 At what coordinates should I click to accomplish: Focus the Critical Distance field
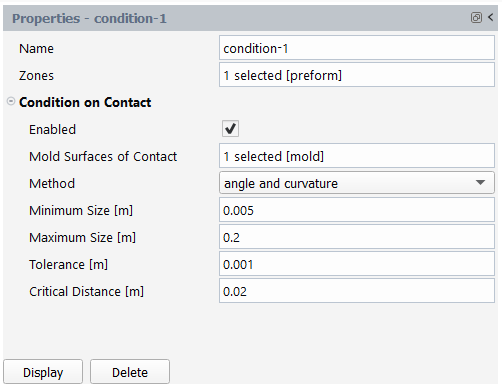click(357, 291)
